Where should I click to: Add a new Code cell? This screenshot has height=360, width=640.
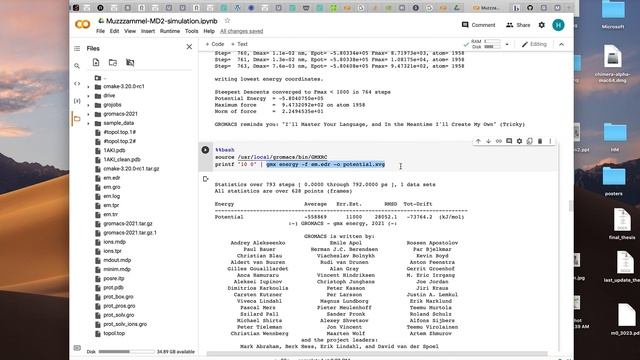click(x=215, y=44)
